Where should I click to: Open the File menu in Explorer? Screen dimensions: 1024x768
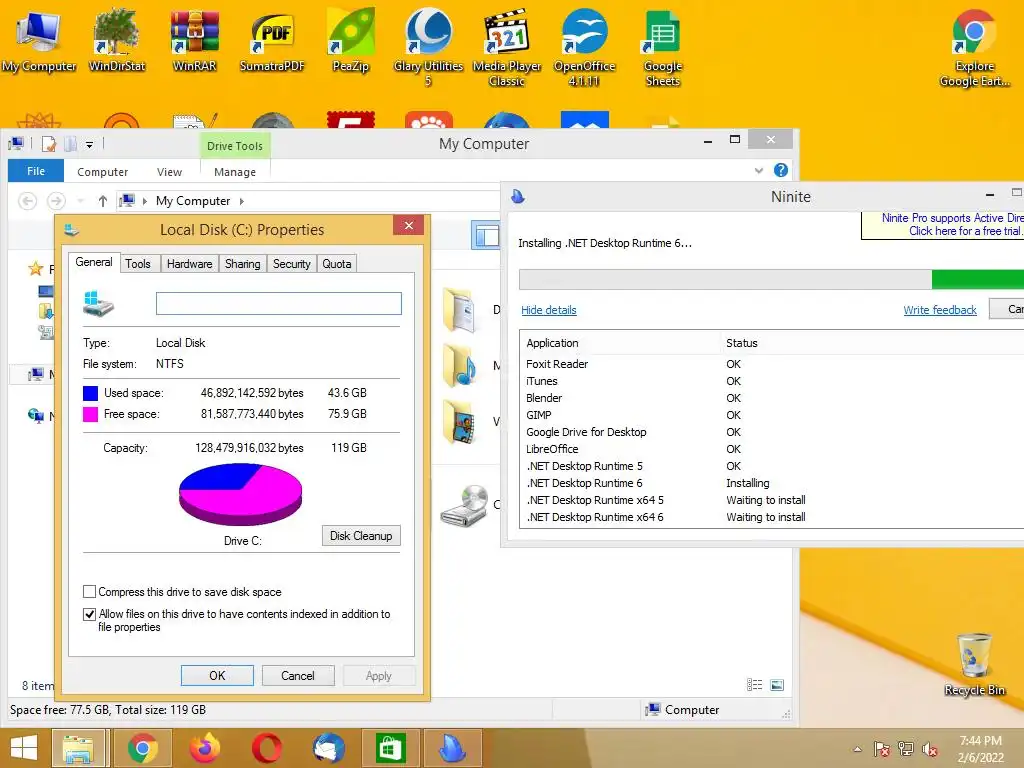coord(36,171)
